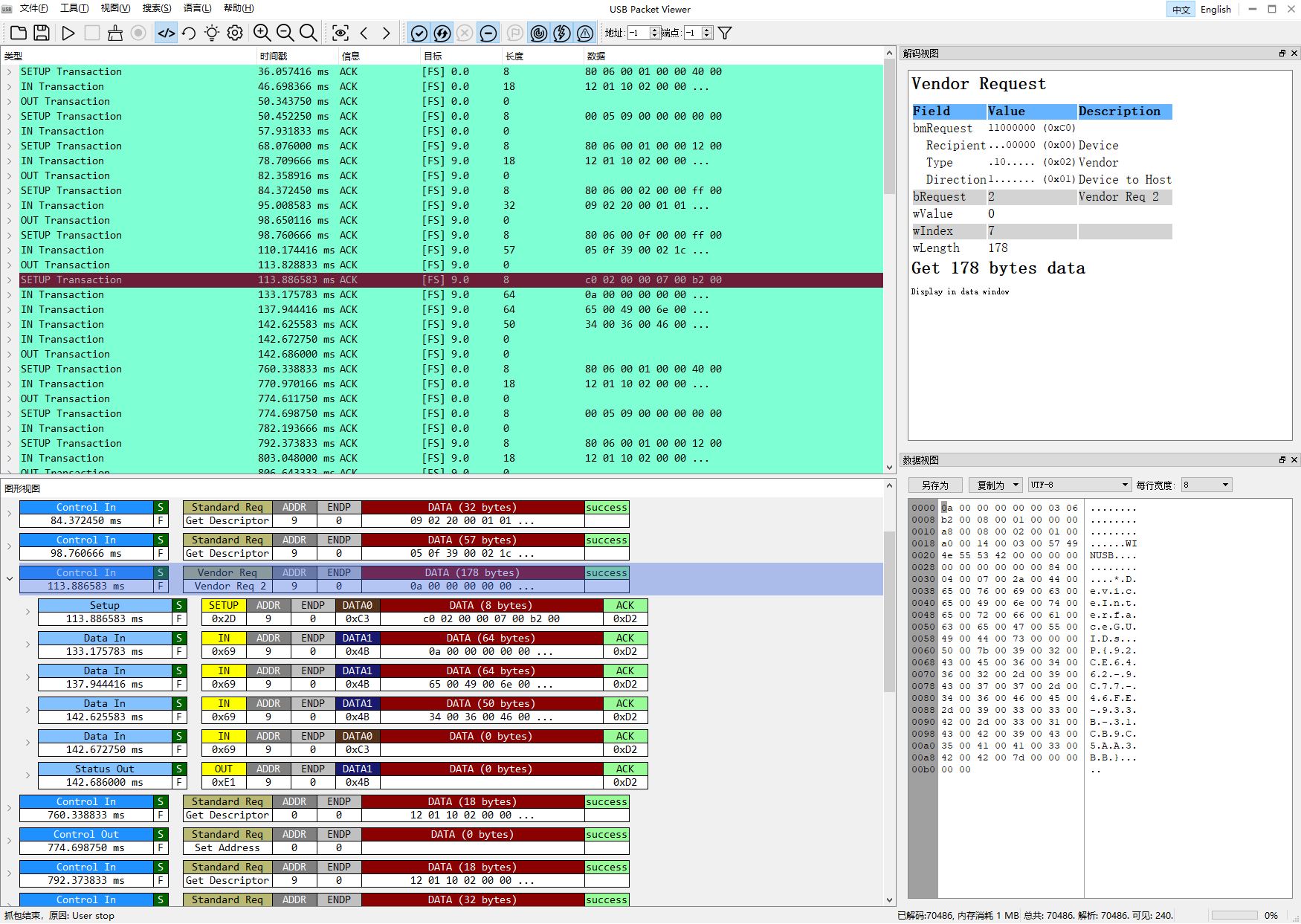Click the reload arrow icon

pos(189,33)
